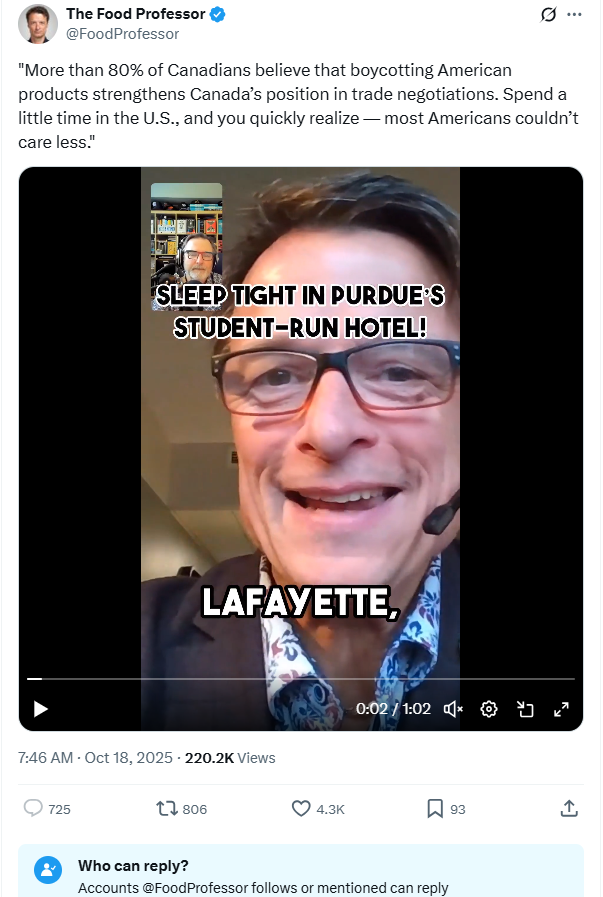This screenshot has height=897, width=603.
Task: Open video settings gear
Action: coord(489,709)
